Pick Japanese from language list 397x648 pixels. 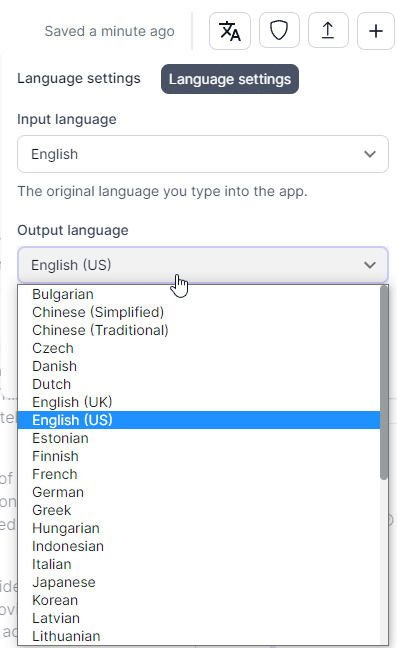pyautogui.click(x=199, y=582)
